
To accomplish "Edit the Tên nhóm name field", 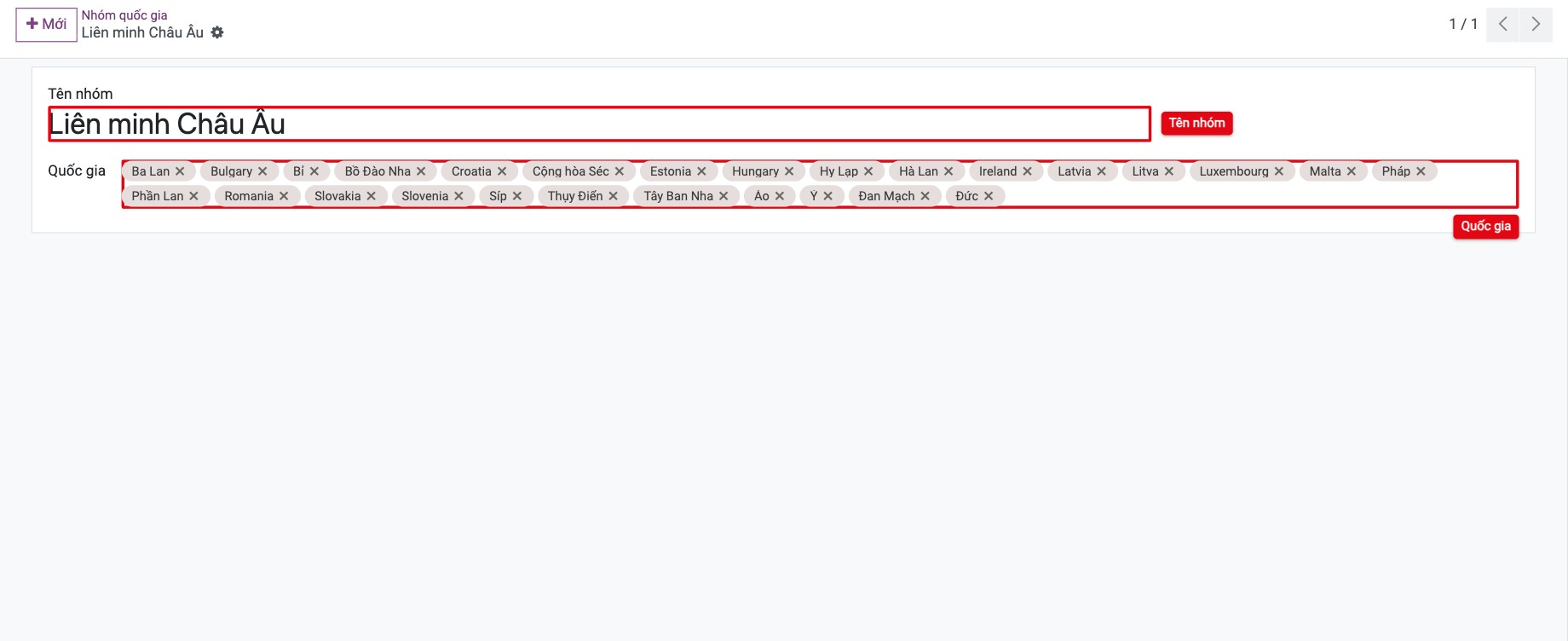I will [599, 124].
